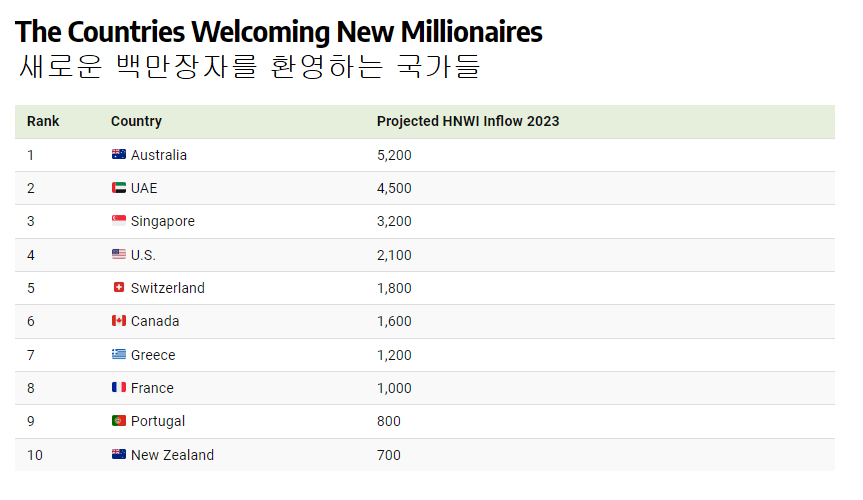Select the Country column header
This screenshot has height=500, width=863.
click(136, 121)
